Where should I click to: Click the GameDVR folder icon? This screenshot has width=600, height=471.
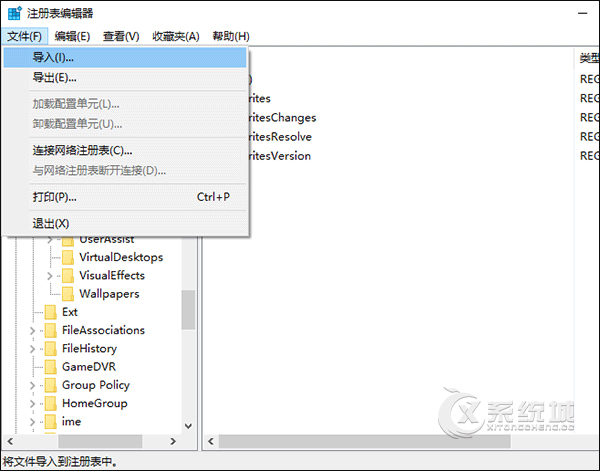tap(51, 367)
